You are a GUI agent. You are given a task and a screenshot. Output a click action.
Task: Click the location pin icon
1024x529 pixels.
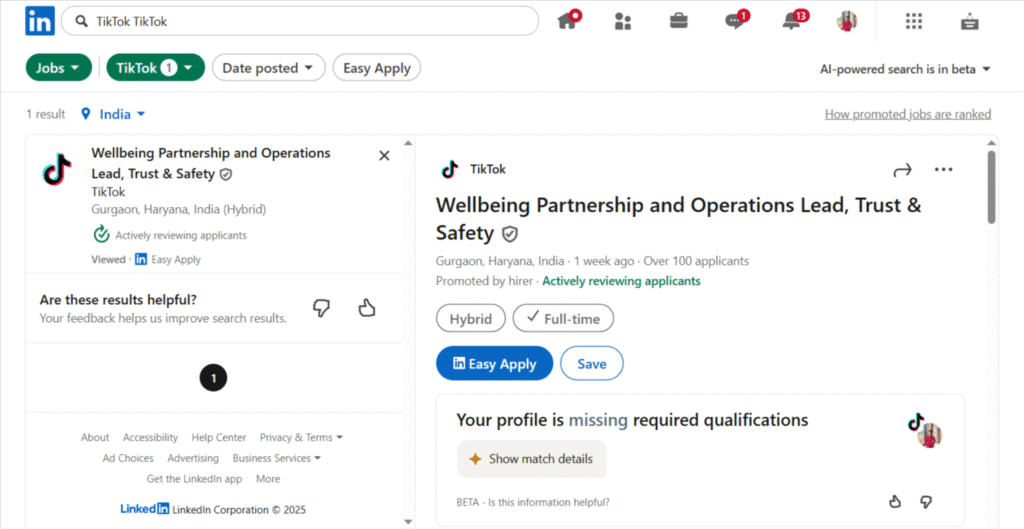point(85,114)
